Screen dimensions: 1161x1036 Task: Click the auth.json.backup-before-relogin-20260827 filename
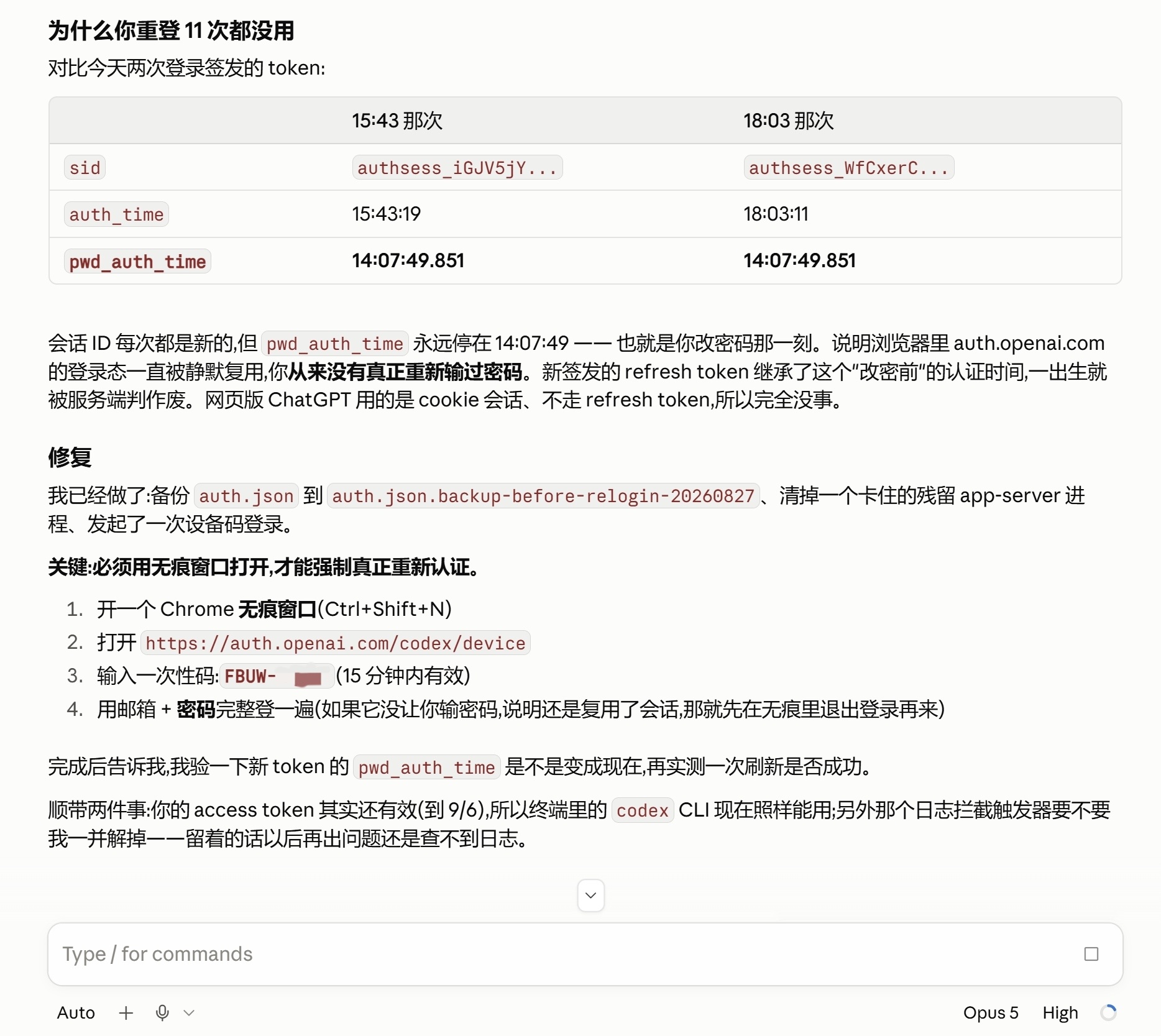[543, 496]
